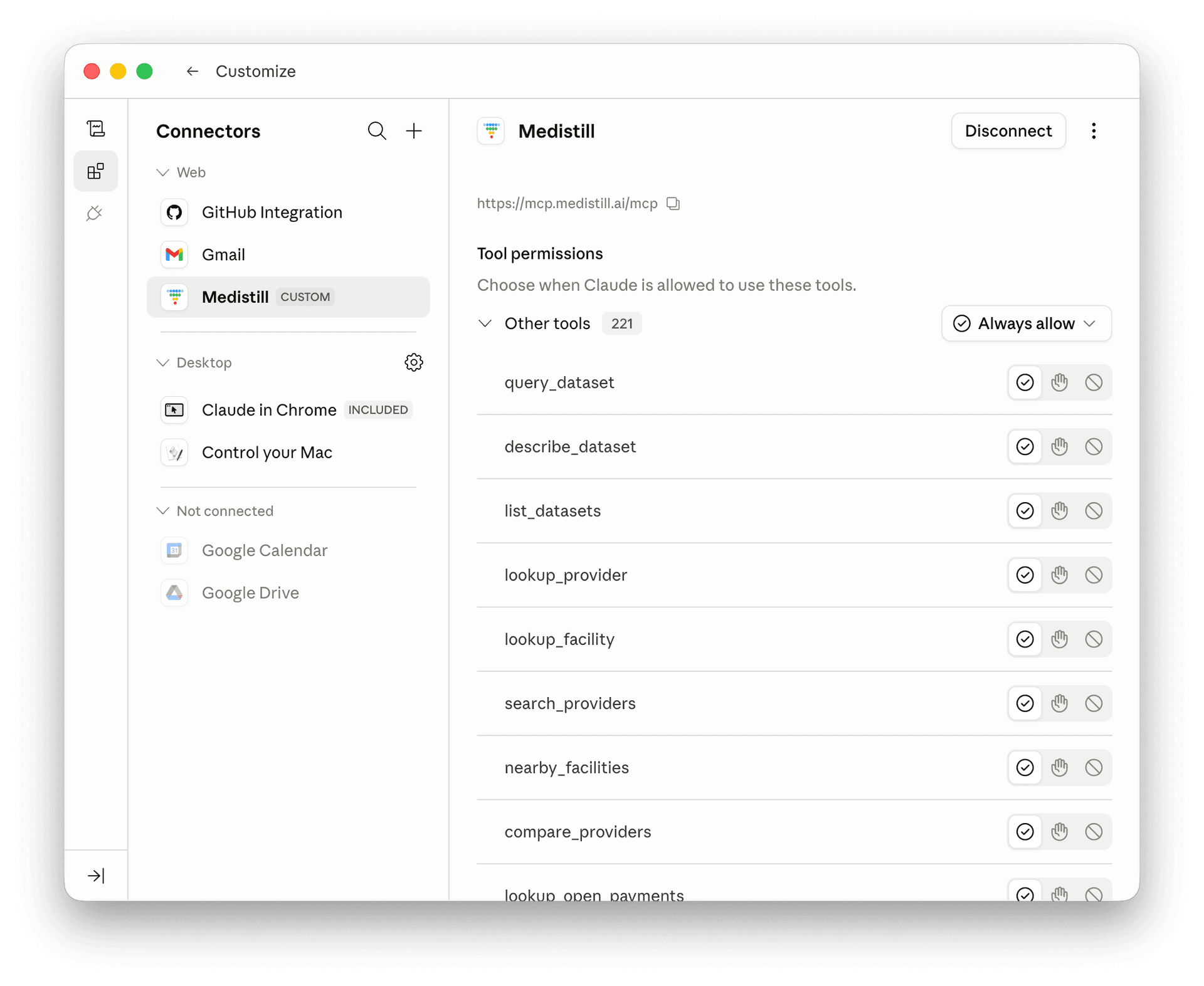1204x986 pixels.
Task: Search connectors with magnifier icon
Action: [377, 131]
